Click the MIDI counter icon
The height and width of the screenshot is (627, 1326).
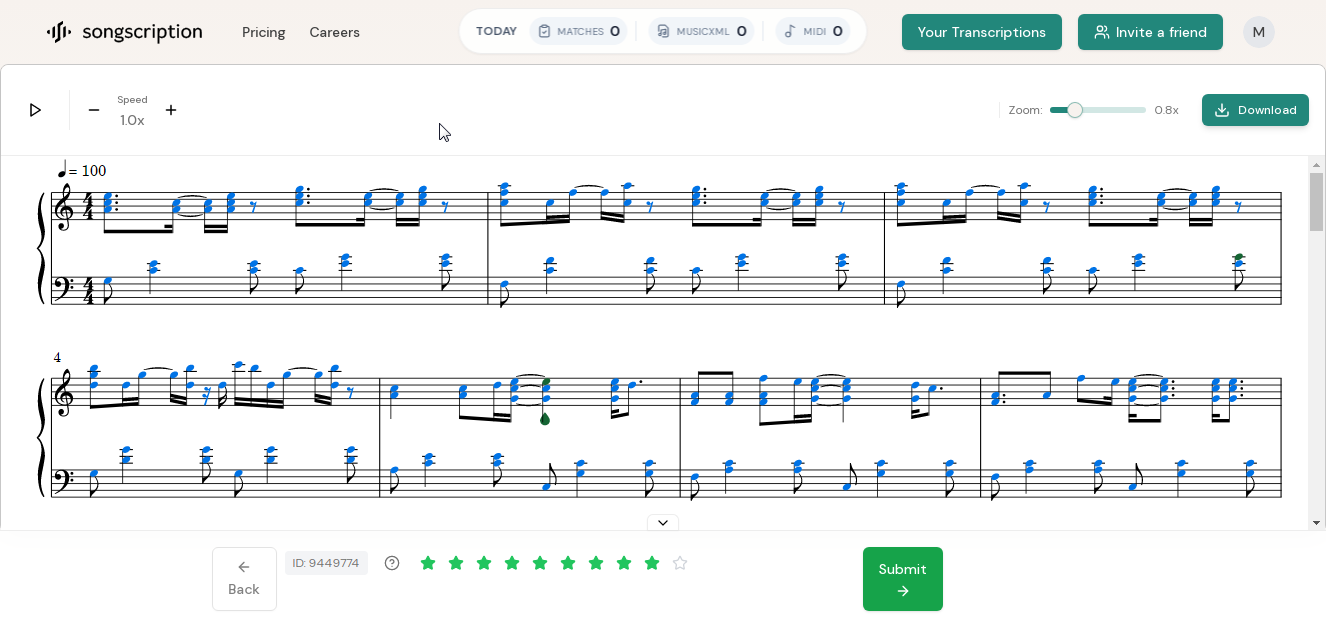(x=790, y=31)
